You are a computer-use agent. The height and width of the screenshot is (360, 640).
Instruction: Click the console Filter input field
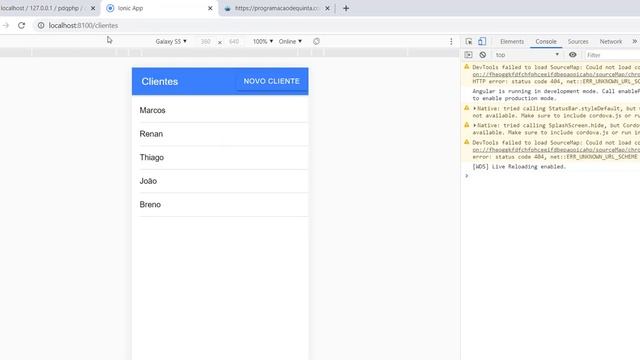point(612,55)
